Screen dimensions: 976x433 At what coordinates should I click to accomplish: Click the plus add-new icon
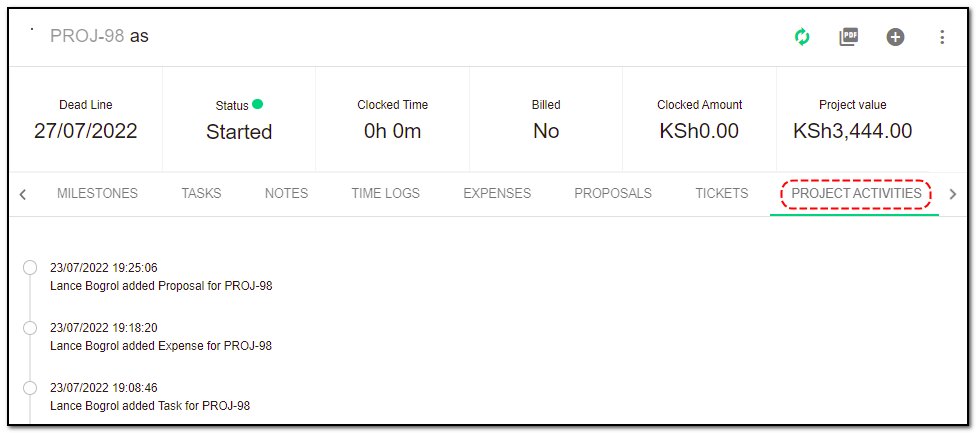click(895, 37)
